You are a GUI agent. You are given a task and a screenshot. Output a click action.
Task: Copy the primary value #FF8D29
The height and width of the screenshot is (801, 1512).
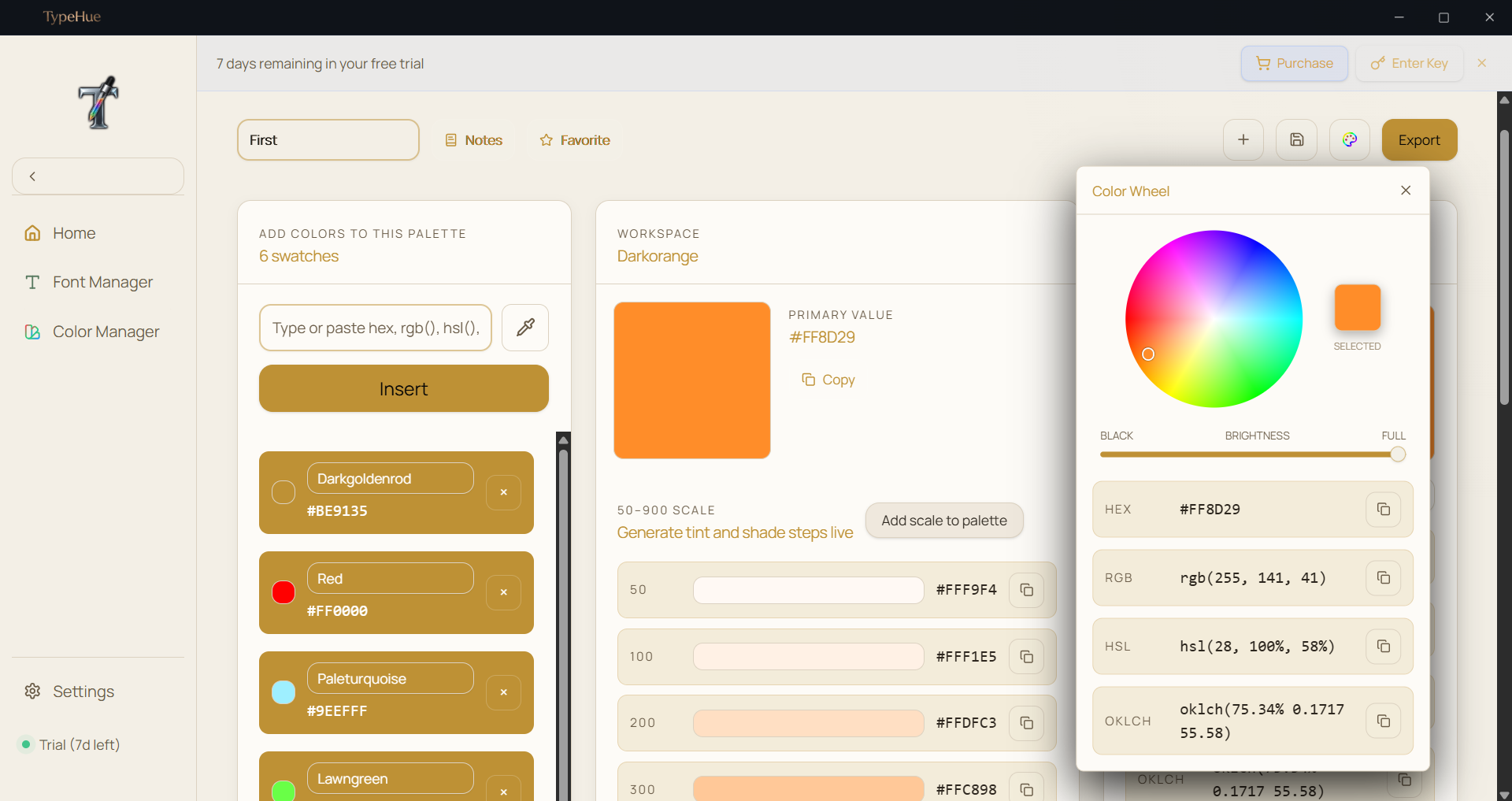click(x=828, y=380)
